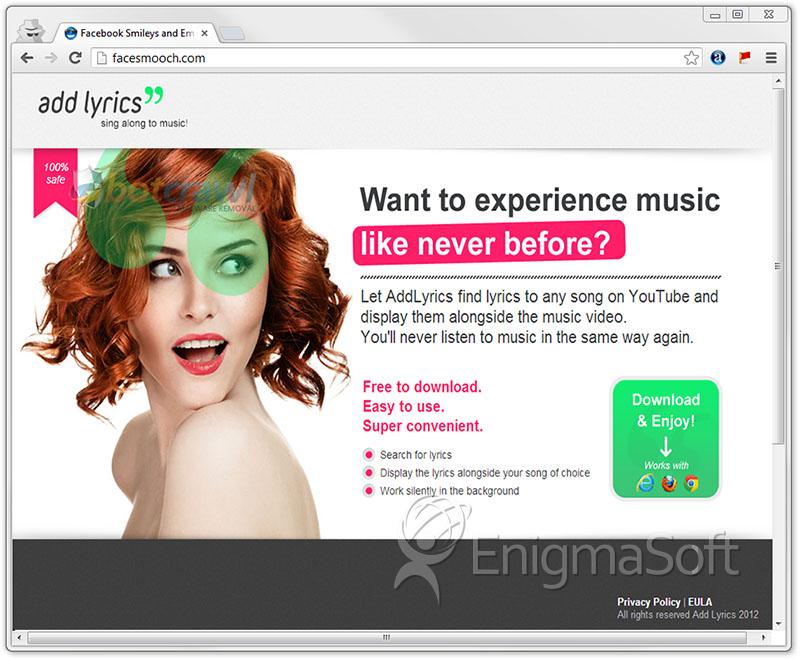The width and height of the screenshot is (800, 659).
Task: Bookmark this page with the star
Action: pos(691,58)
